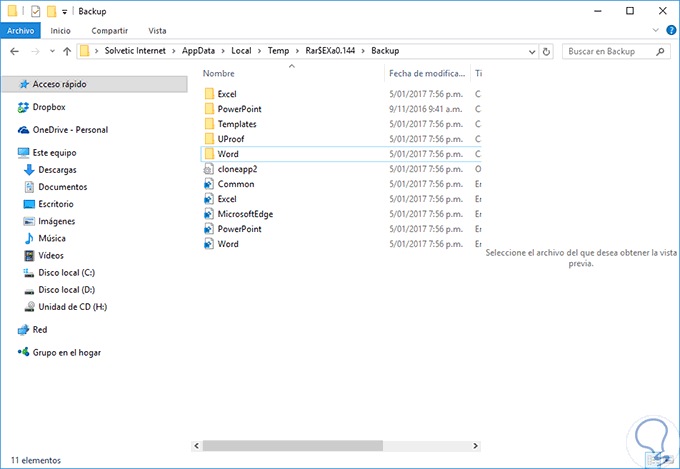Go up one folder level arrow

pos(67,51)
